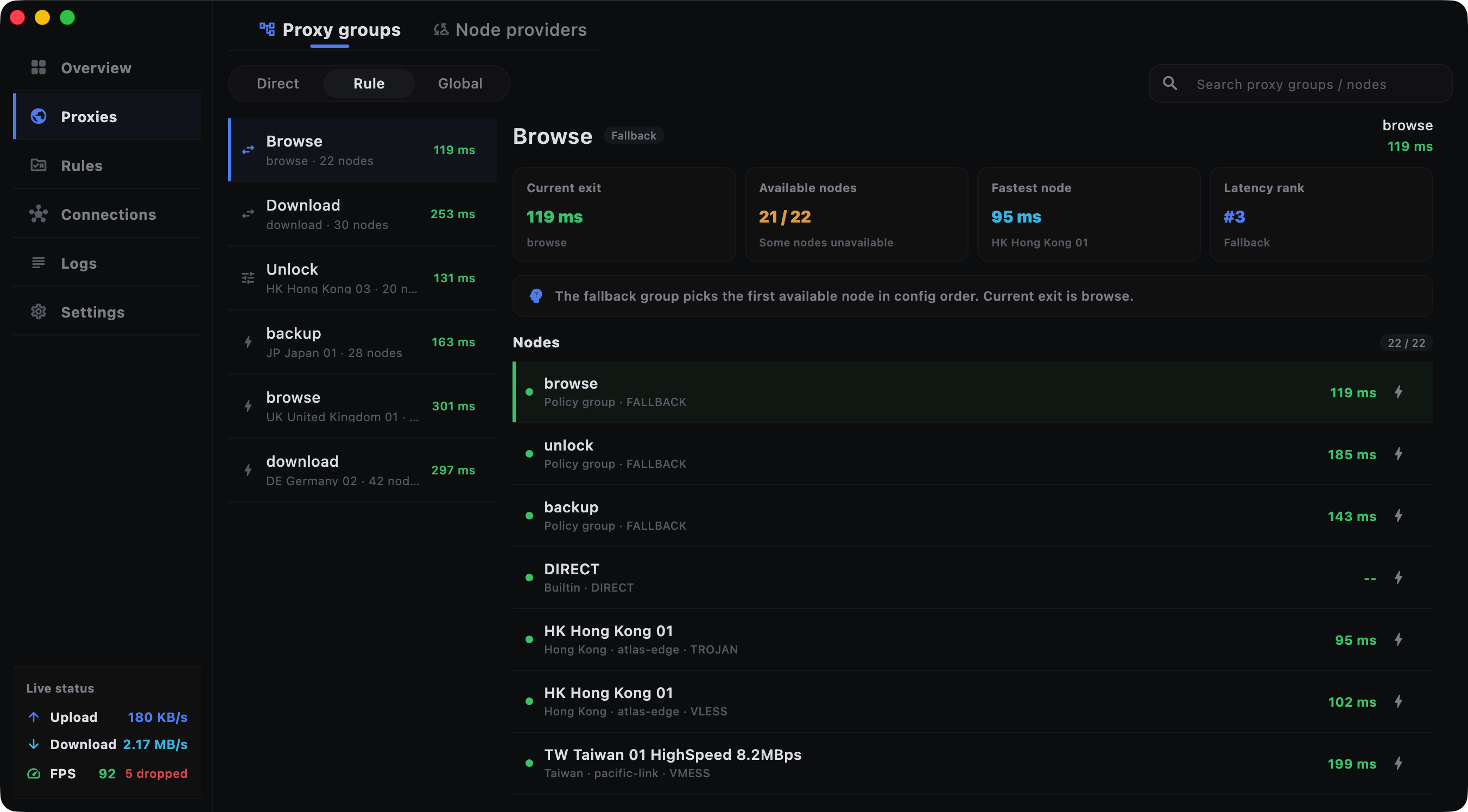Click the swap icon beside Download group
Screen dimensions: 1468x812
tap(248, 214)
